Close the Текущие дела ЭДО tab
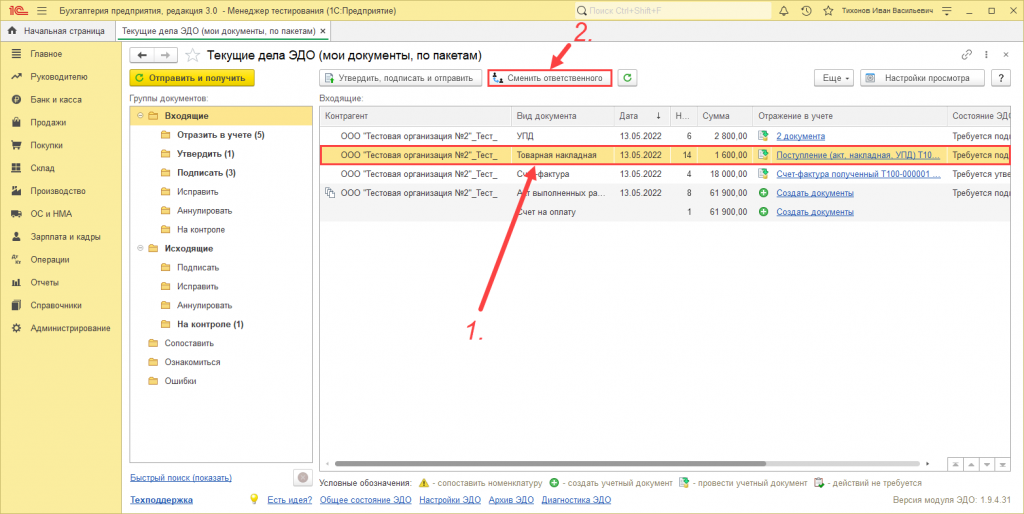The height and width of the screenshot is (514, 1024). (323, 31)
